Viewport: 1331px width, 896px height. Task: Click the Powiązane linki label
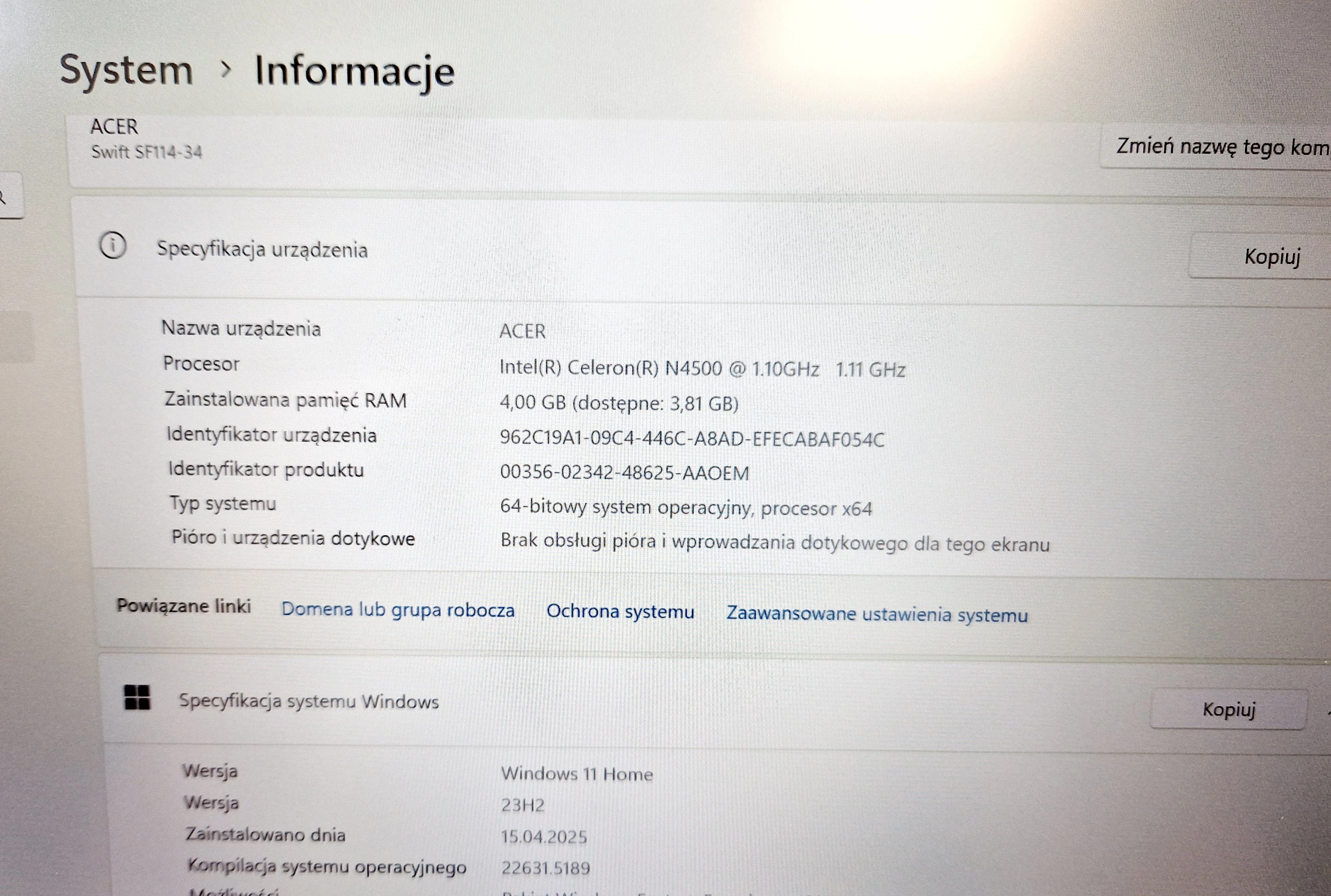click(x=183, y=606)
